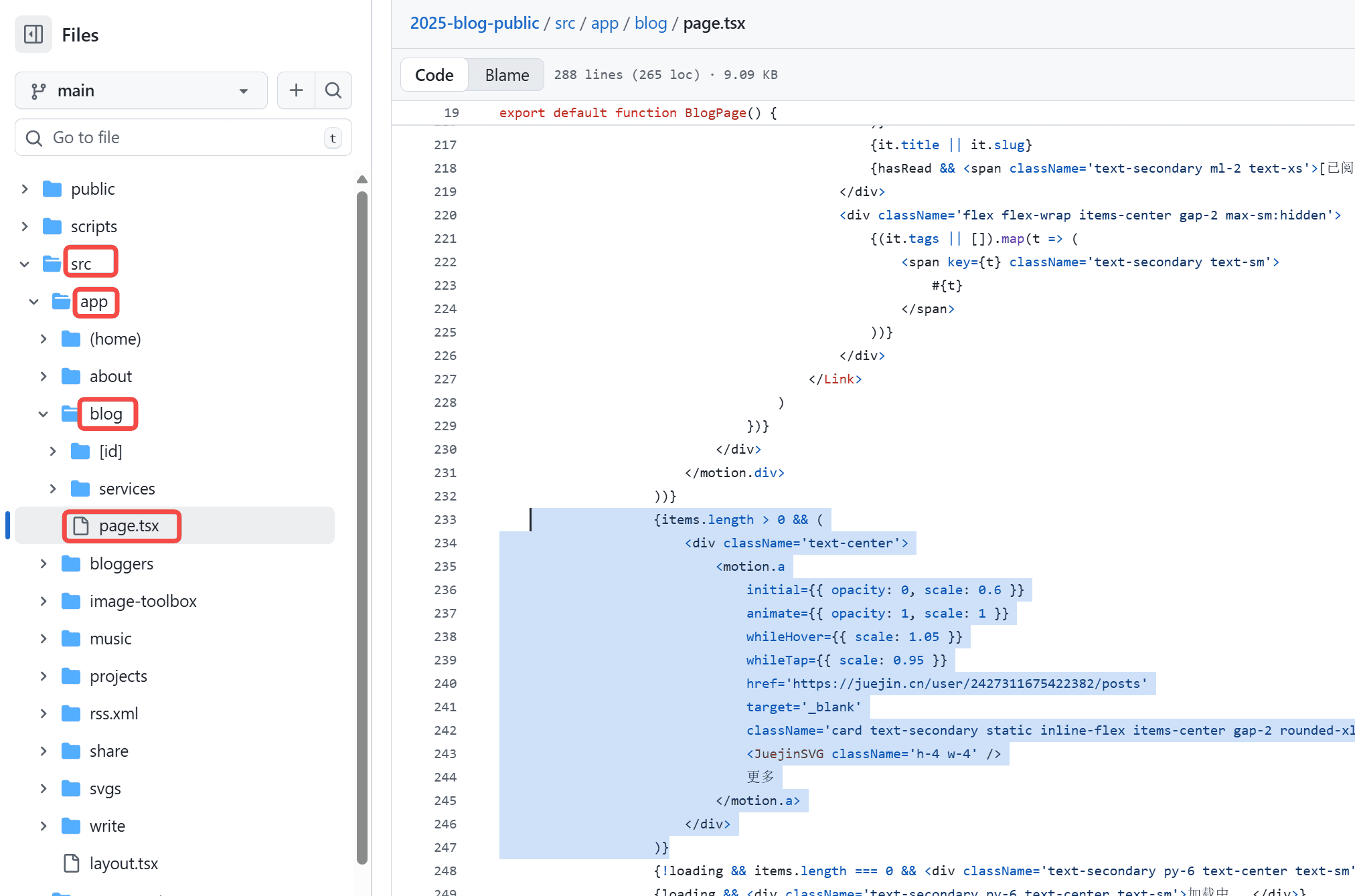Select the Code tab
The width and height of the screenshot is (1355, 896).
(x=434, y=75)
